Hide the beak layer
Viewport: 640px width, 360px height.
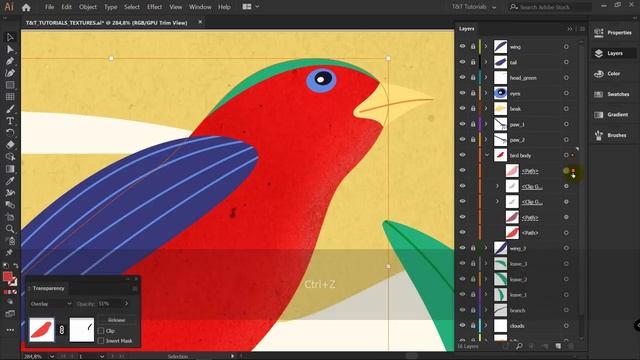click(462, 109)
